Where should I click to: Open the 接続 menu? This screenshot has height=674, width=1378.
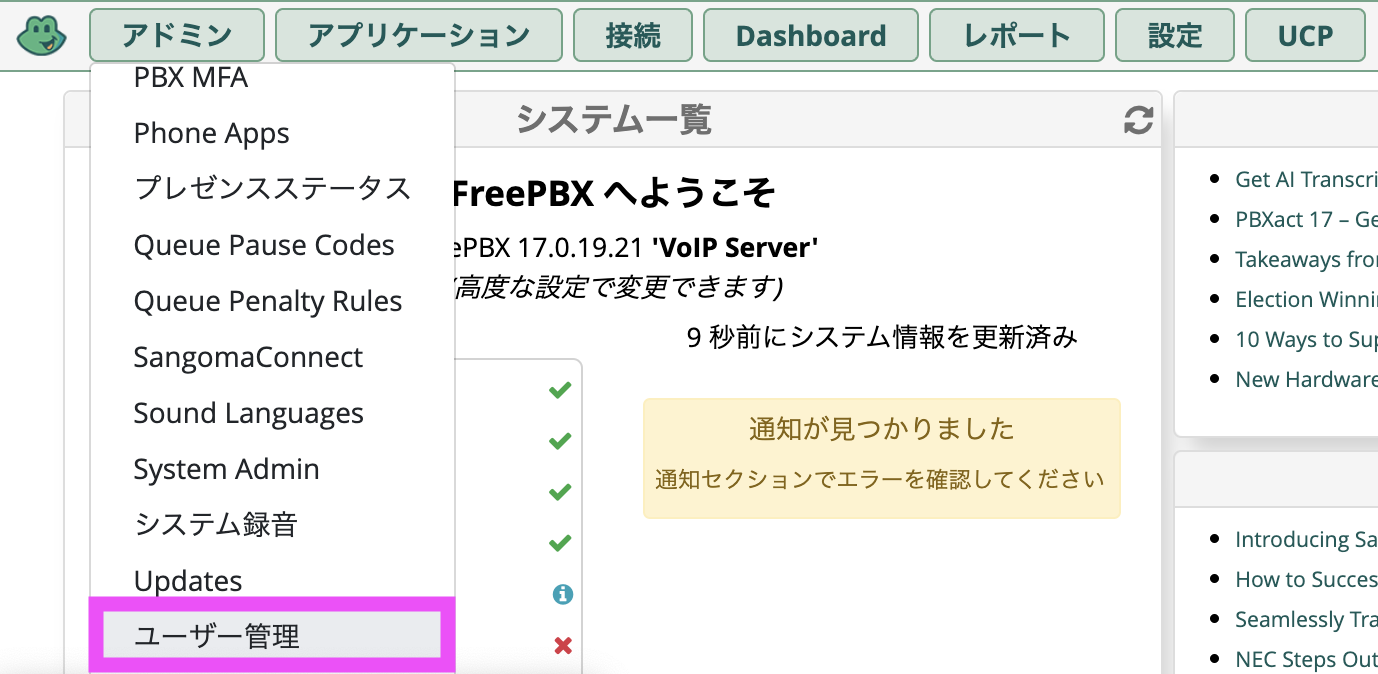(633, 36)
